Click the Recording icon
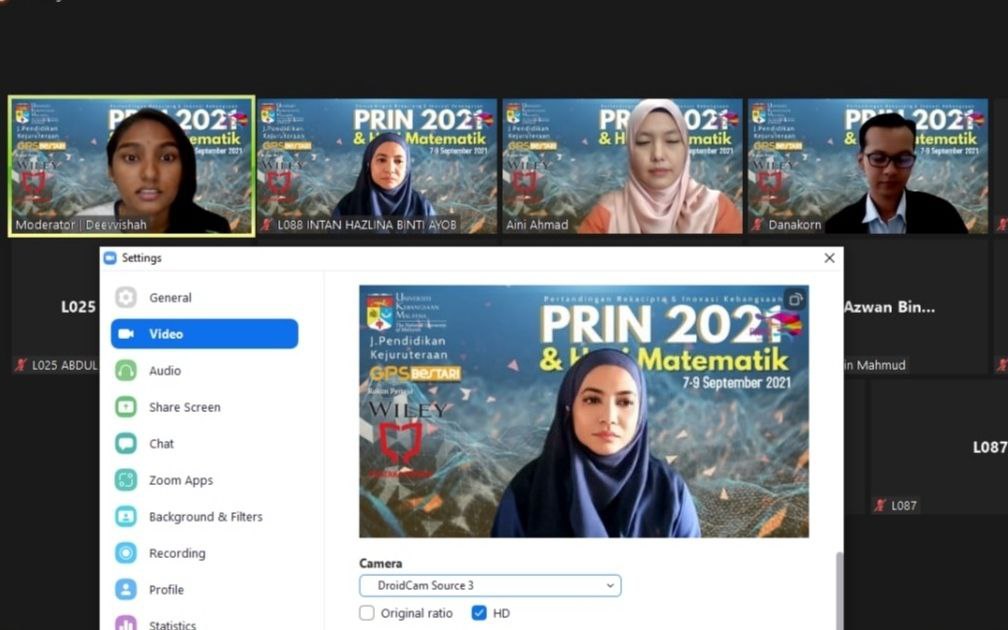The width and height of the screenshot is (1008, 630). (x=126, y=553)
